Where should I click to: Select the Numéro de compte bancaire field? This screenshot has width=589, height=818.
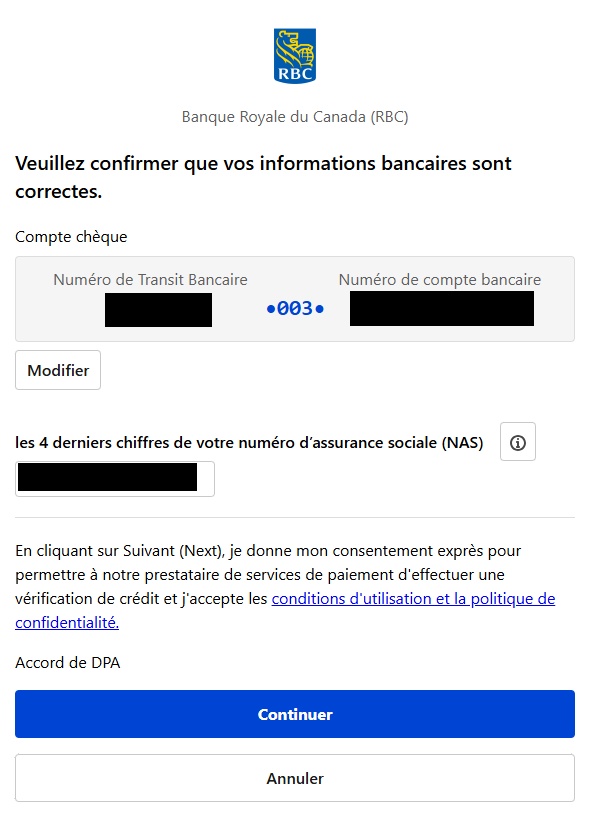(441, 308)
